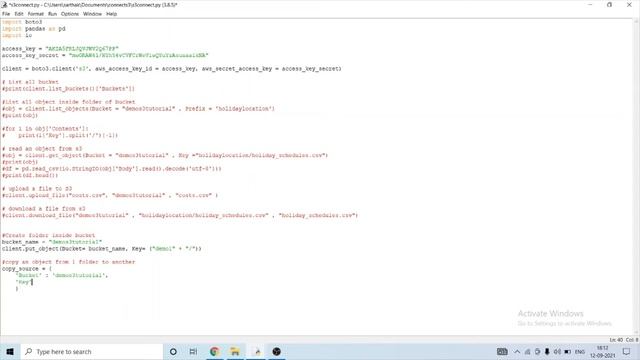Click the touch keyboard tray icon
640x360 pixels.
[x=502, y=351]
